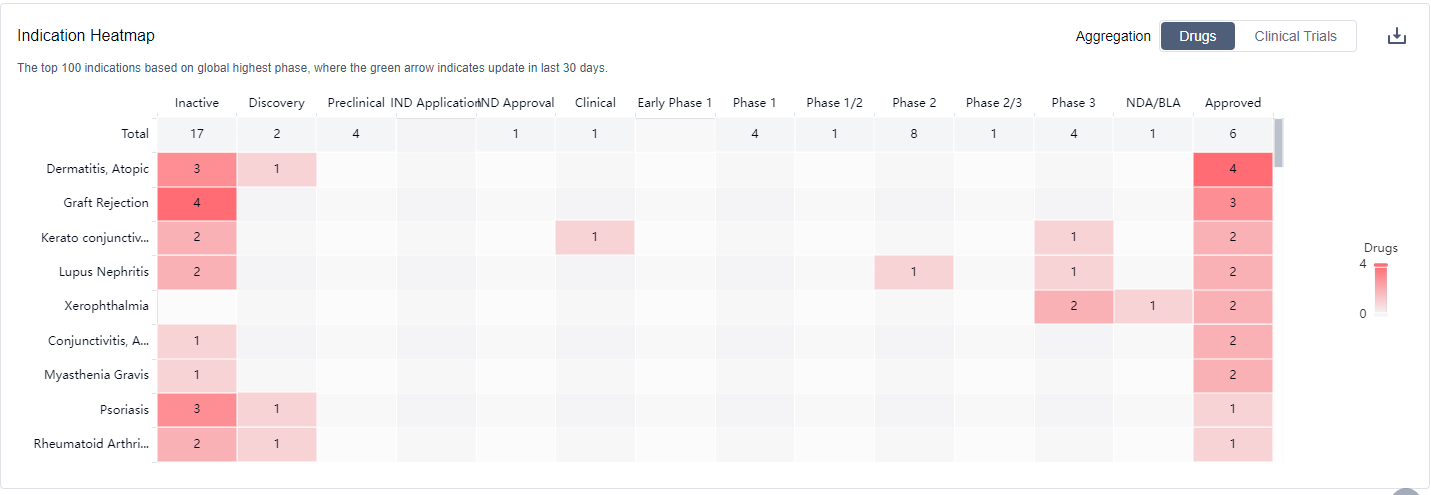This screenshot has width=1431, height=495.
Task: Click Graft Rejection Inactive cell with 4
Action: click(x=196, y=203)
